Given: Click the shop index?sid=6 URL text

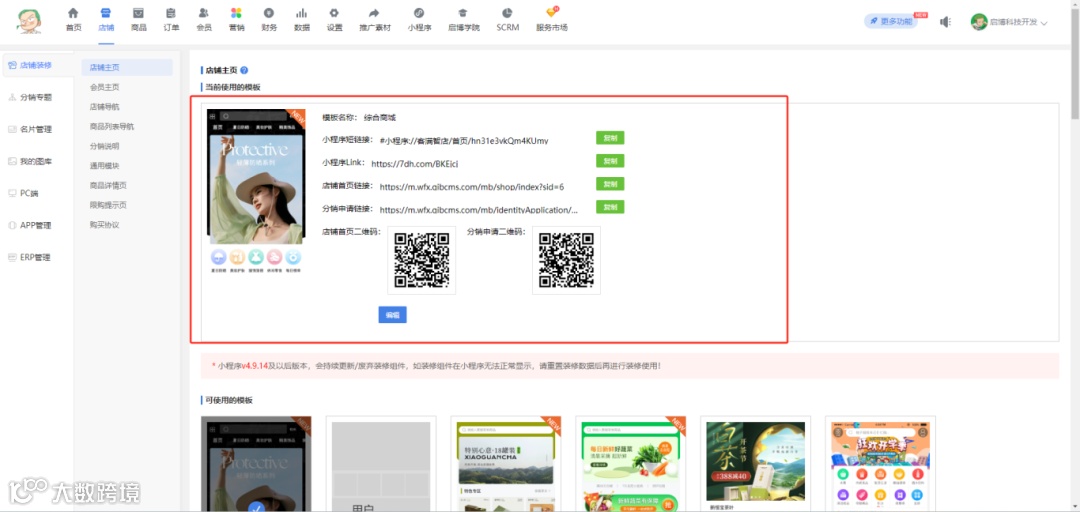Looking at the screenshot, I should [472, 187].
